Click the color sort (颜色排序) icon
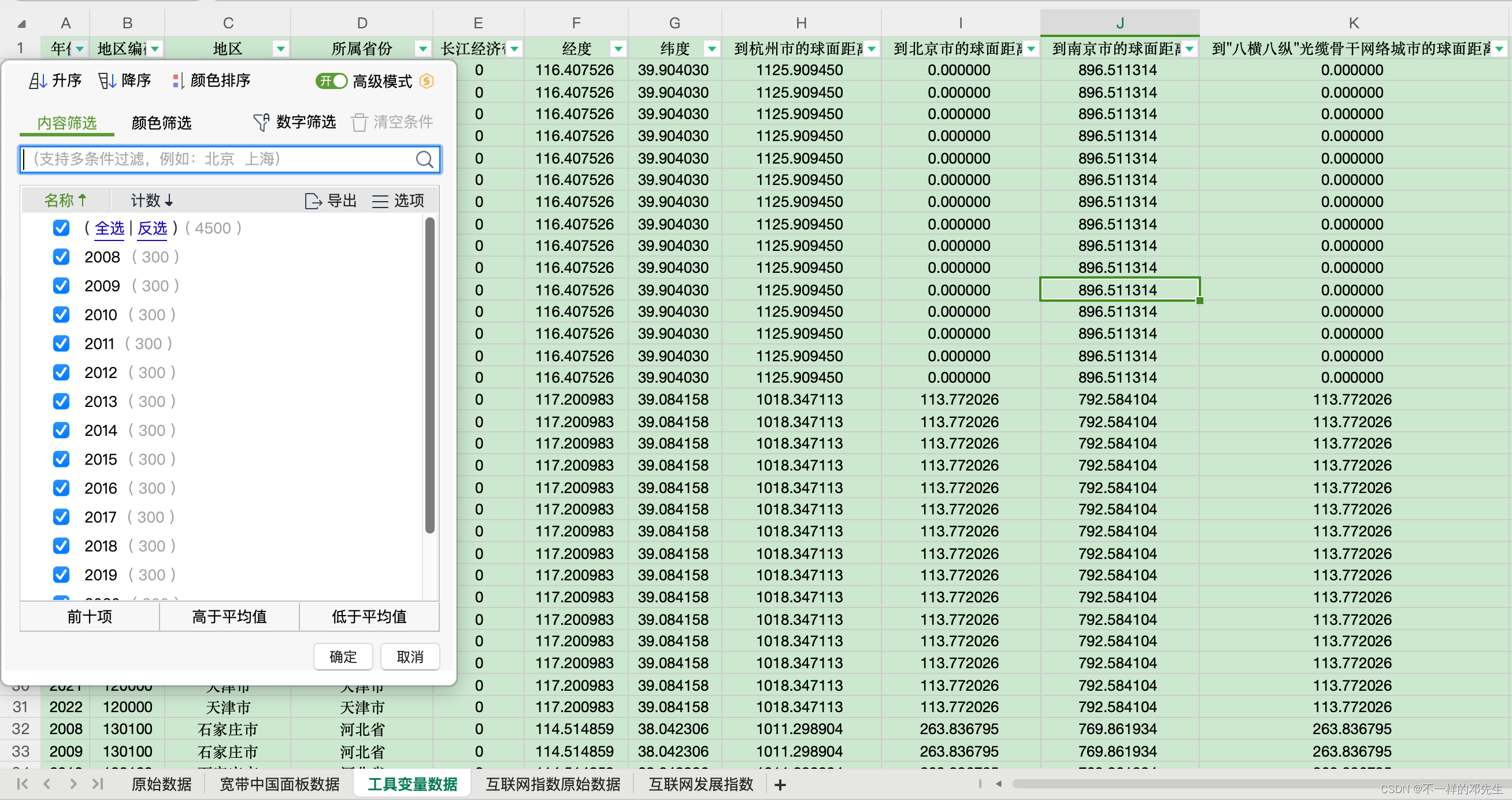1512x800 pixels. pos(178,80)
